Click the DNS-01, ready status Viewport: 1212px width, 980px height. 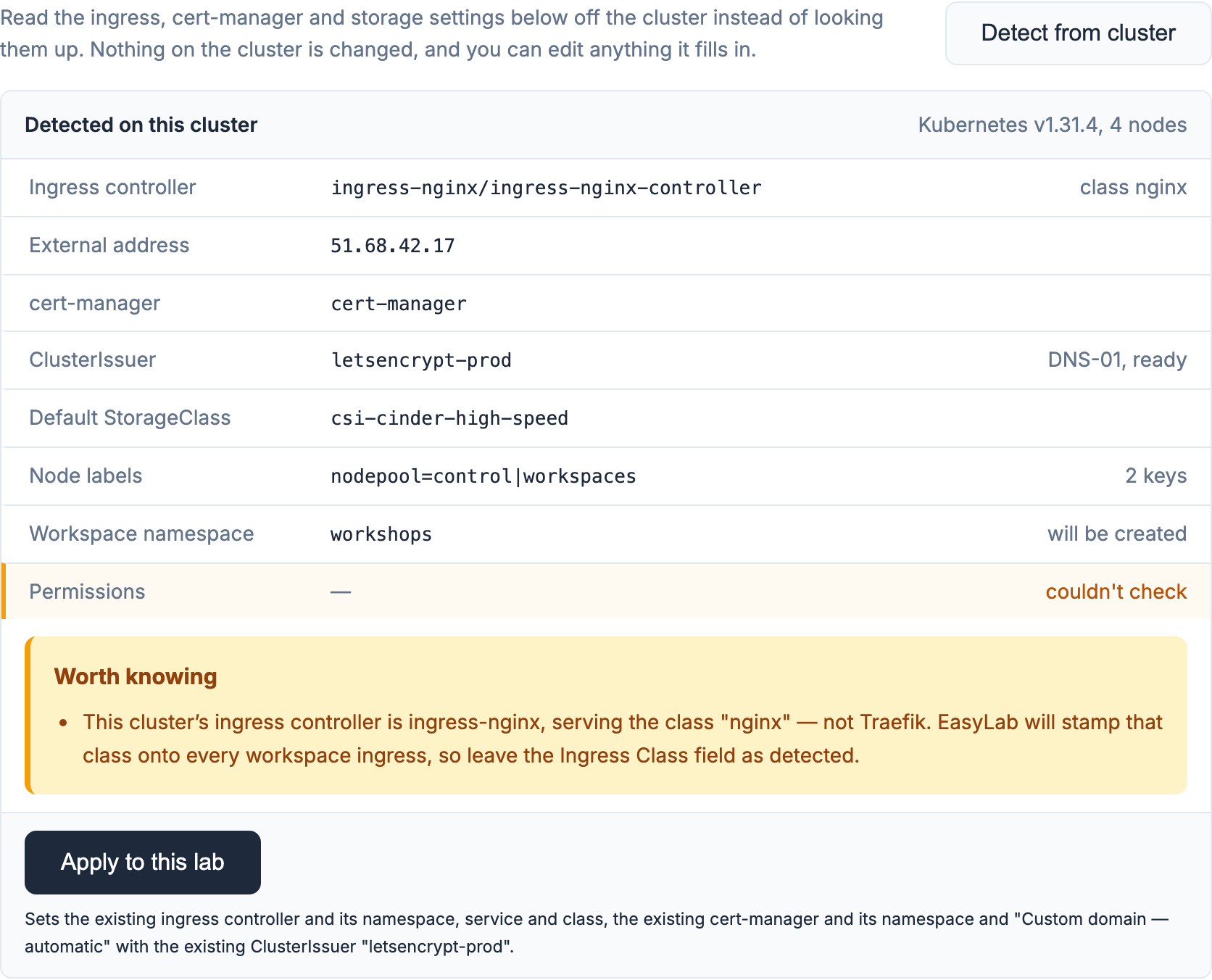(x=1117, y=360)
